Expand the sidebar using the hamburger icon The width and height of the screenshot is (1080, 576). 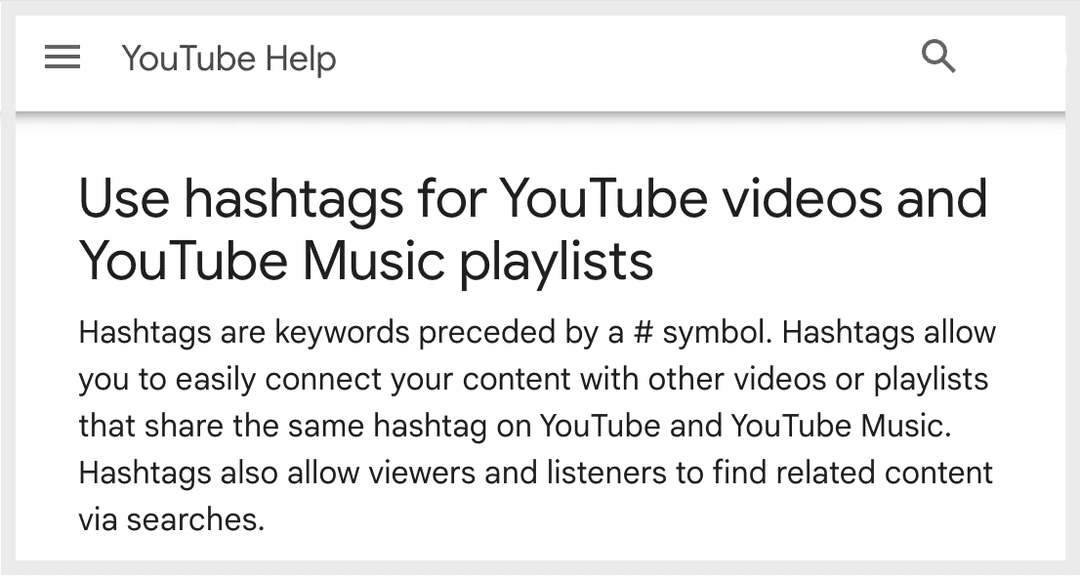click(x=62, y=57)
